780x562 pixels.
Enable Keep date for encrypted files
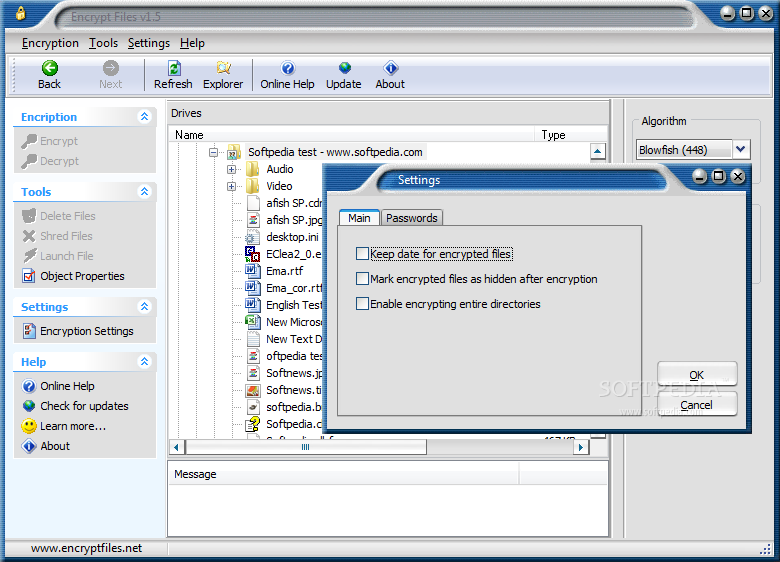362,254
